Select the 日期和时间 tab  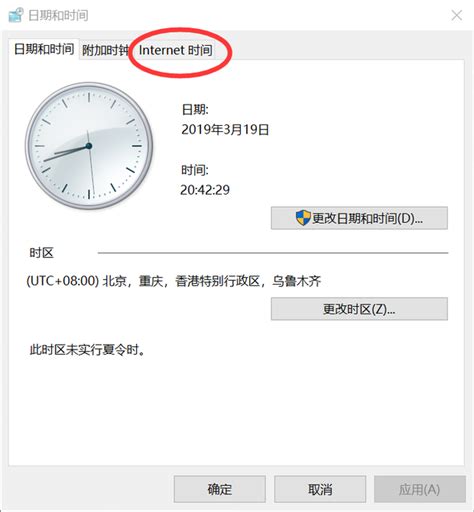coord(44,49)
